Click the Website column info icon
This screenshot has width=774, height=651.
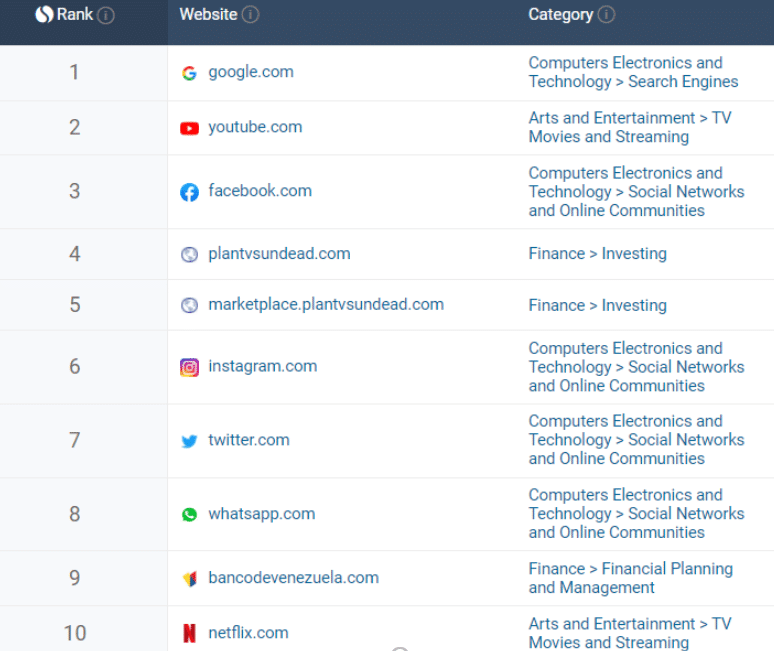coord(251,15)
